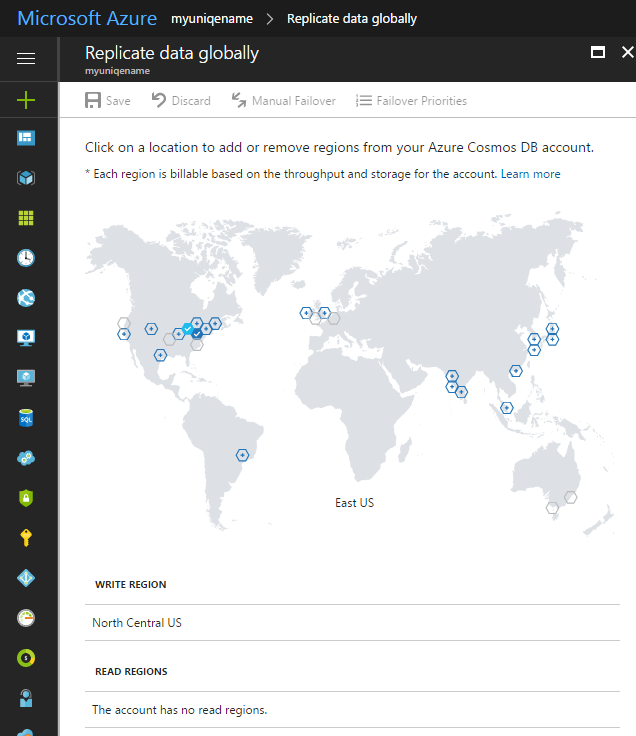Open Failover Priorities in the toolbar

(411, 100)
